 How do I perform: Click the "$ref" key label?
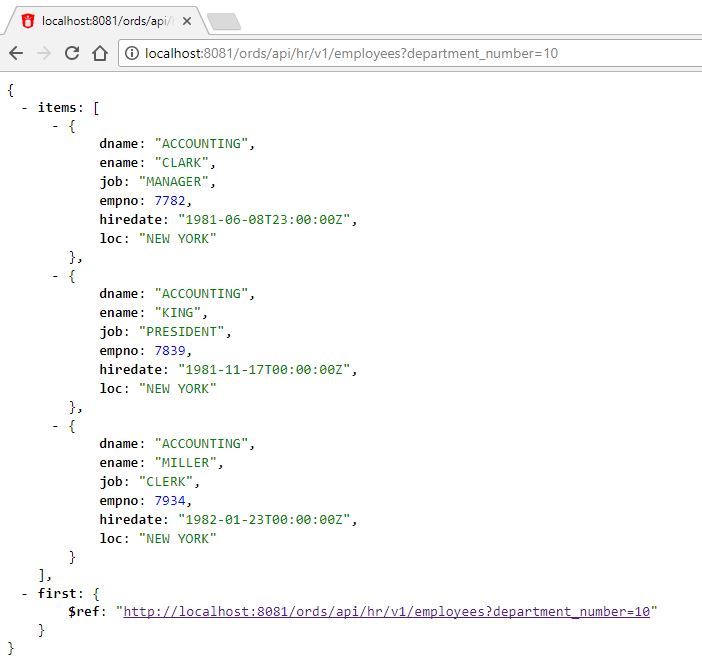(84, 612)
